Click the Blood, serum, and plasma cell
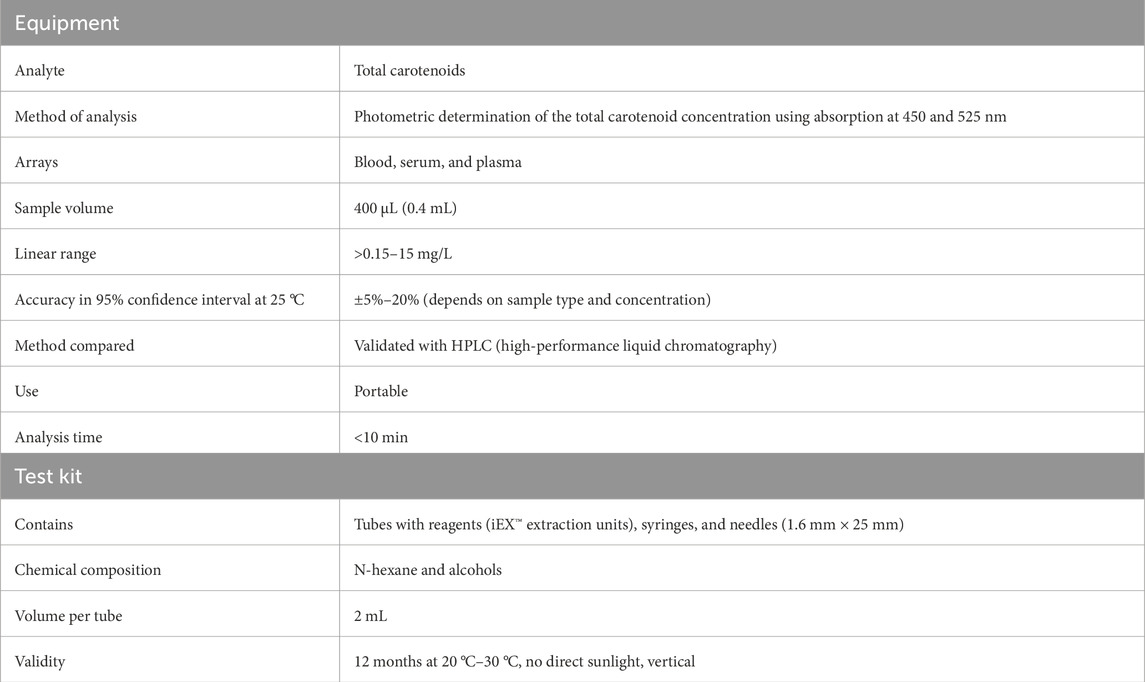1145x682 pixels. [x=437, y=162]
